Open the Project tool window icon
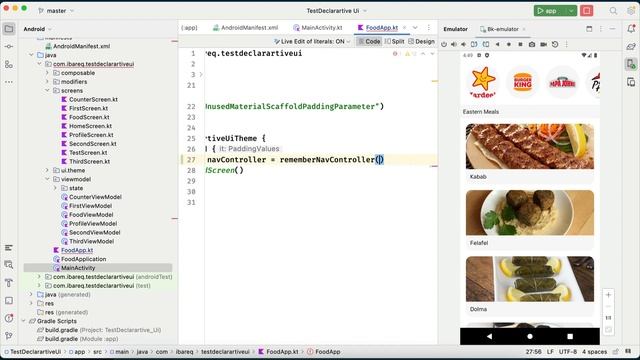 click(9, 29)
